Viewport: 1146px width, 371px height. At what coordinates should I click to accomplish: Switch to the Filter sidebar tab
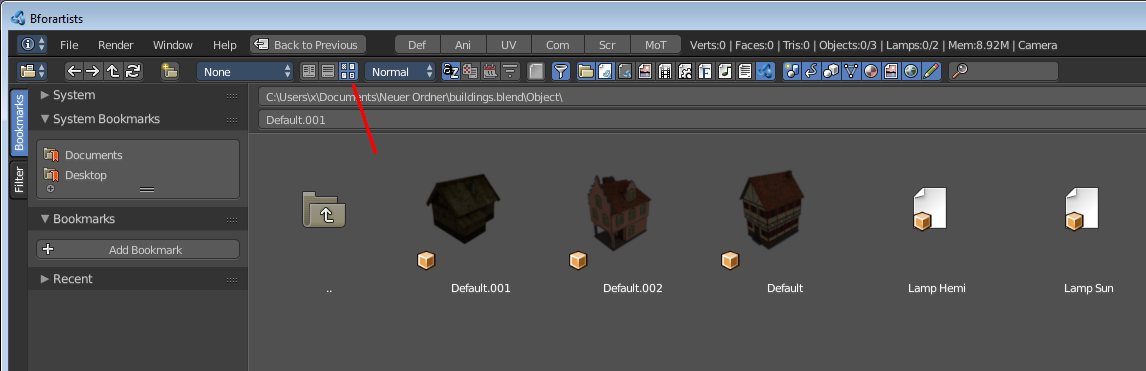pyautogui.click(x=18, y=180)
